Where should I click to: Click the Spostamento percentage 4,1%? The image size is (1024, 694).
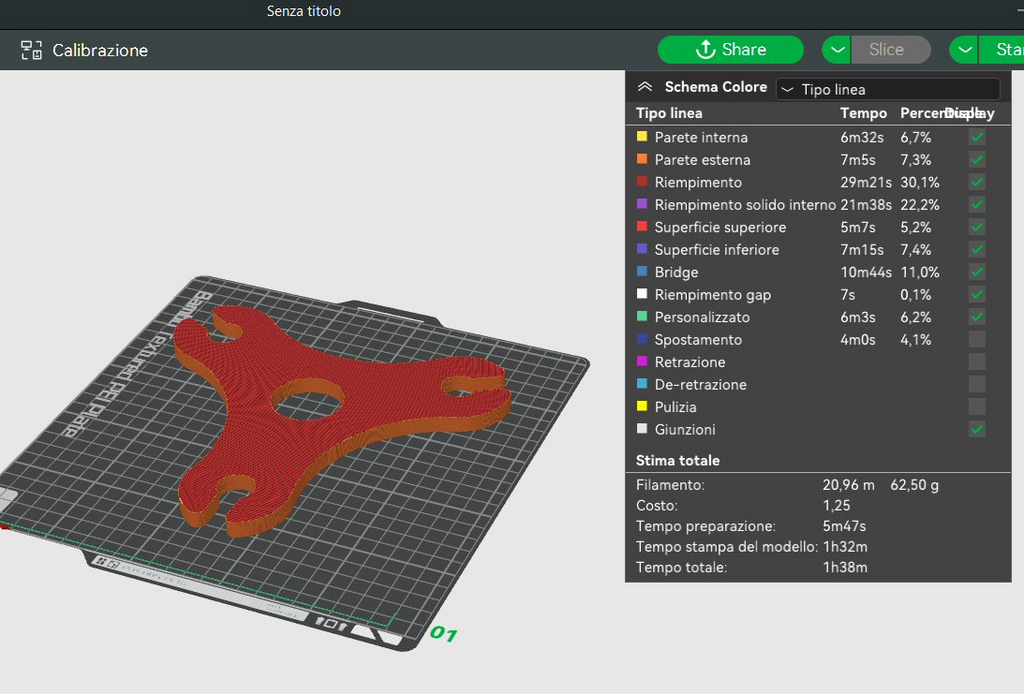point(916,339)
